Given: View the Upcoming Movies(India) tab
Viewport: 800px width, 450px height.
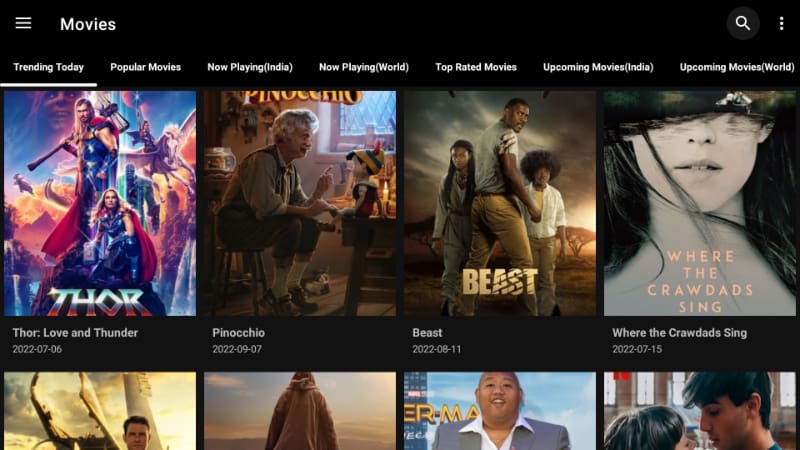Looking at the screenshot, I should pos(598,67).
